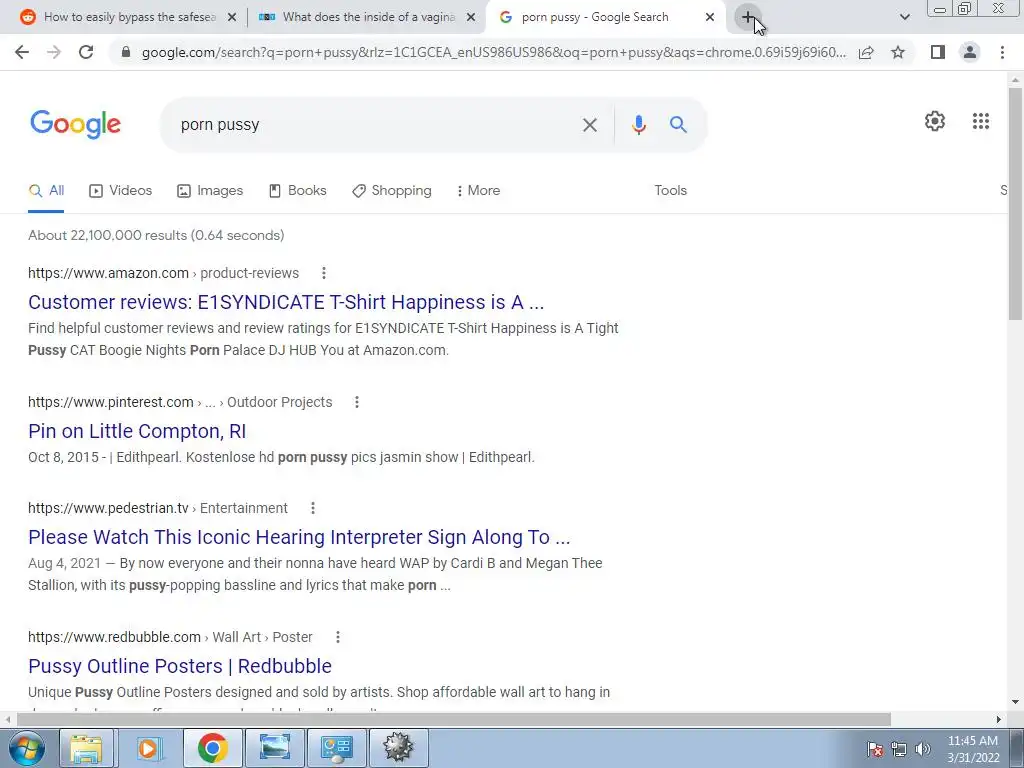The height and width of the screenshot is (768, 1024).
Task: Open search Tools options
Action: [671, 191]
